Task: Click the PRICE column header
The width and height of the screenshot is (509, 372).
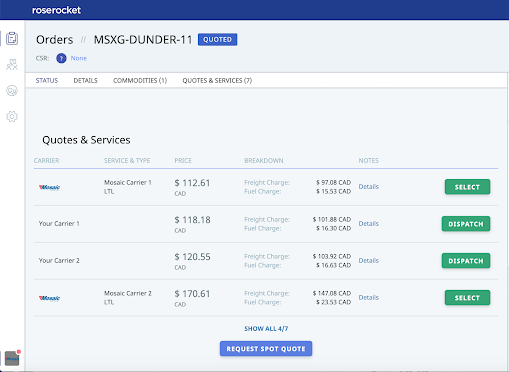Action: 183,161
